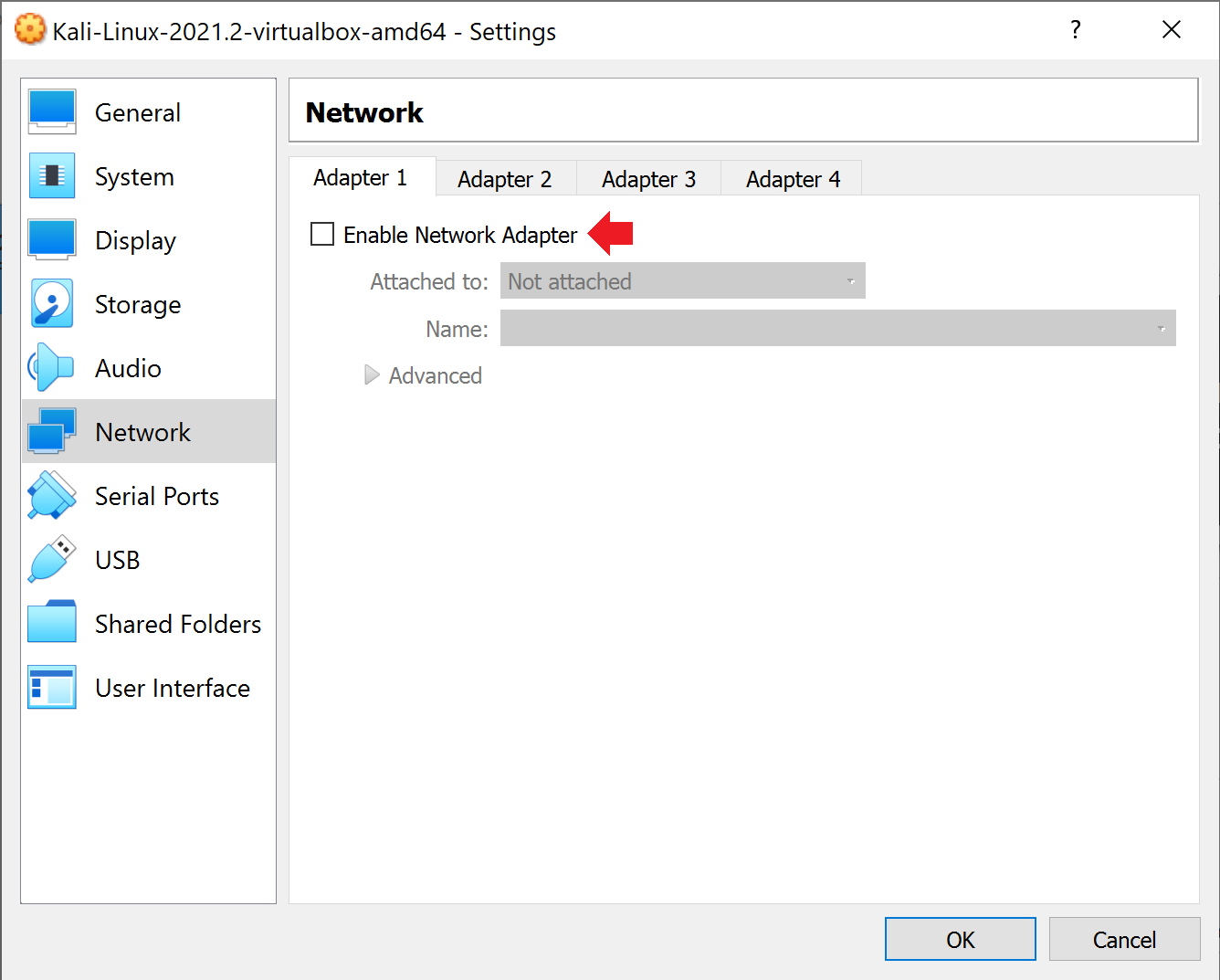Switch to the Adapter 2 tab
The width and height of the screenshot is (1220, 980).
click(505, 178)
